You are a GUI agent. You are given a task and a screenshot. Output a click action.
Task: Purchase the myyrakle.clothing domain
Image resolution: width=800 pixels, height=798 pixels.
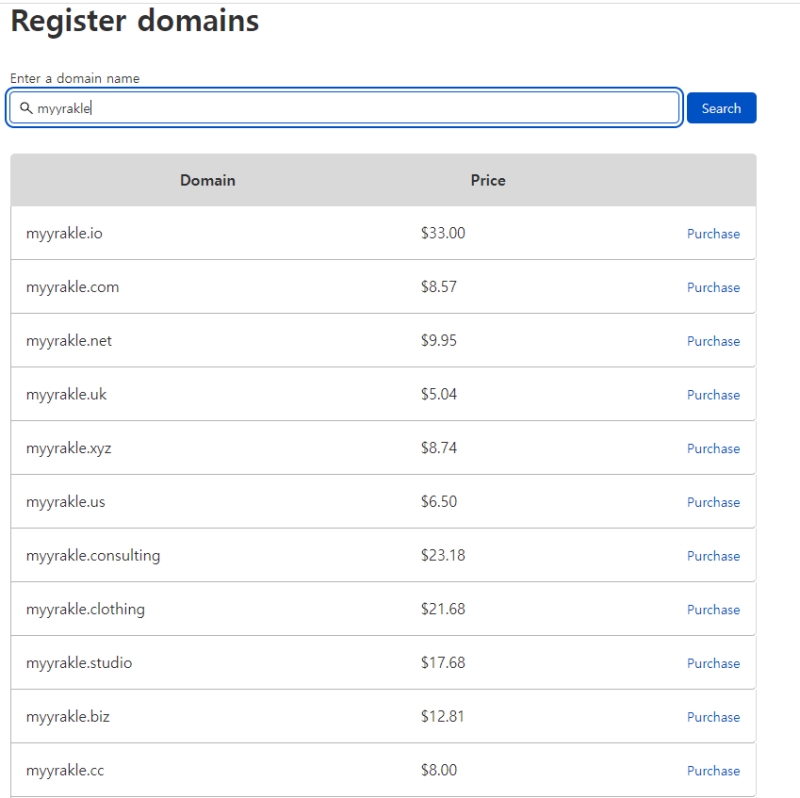click(713, 610)
